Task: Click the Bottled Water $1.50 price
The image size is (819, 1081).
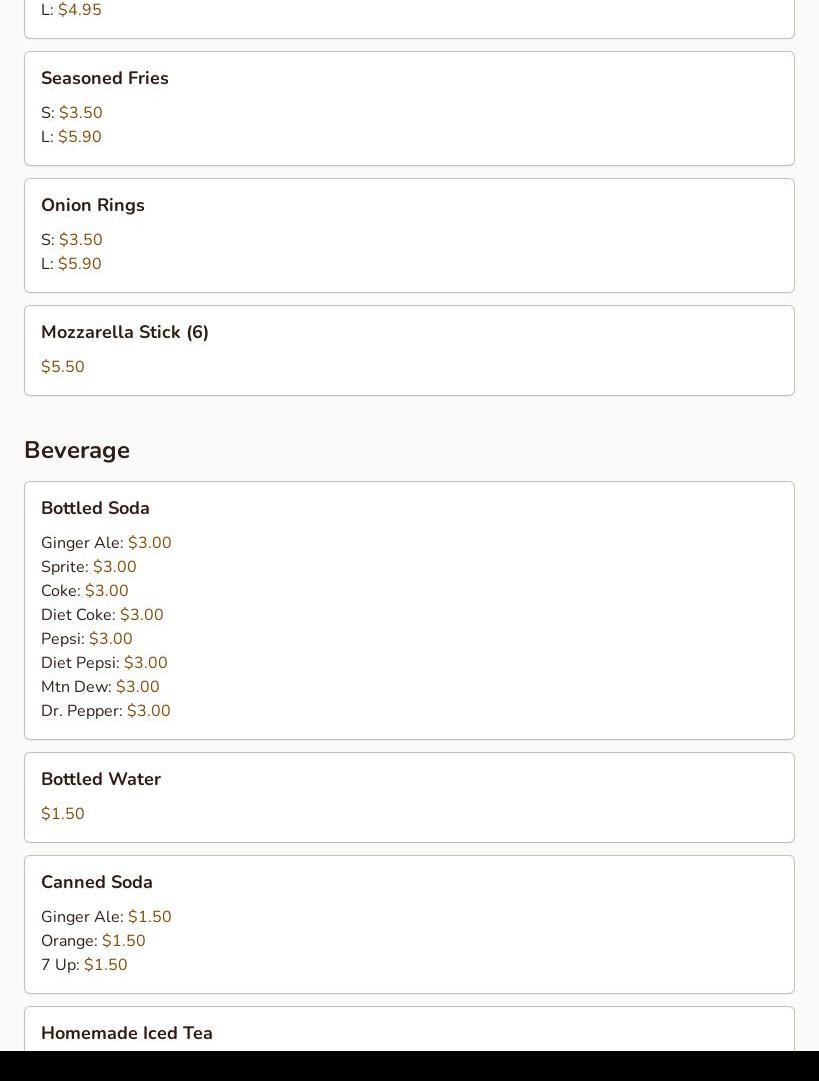Action: click(x=63, y=814)
